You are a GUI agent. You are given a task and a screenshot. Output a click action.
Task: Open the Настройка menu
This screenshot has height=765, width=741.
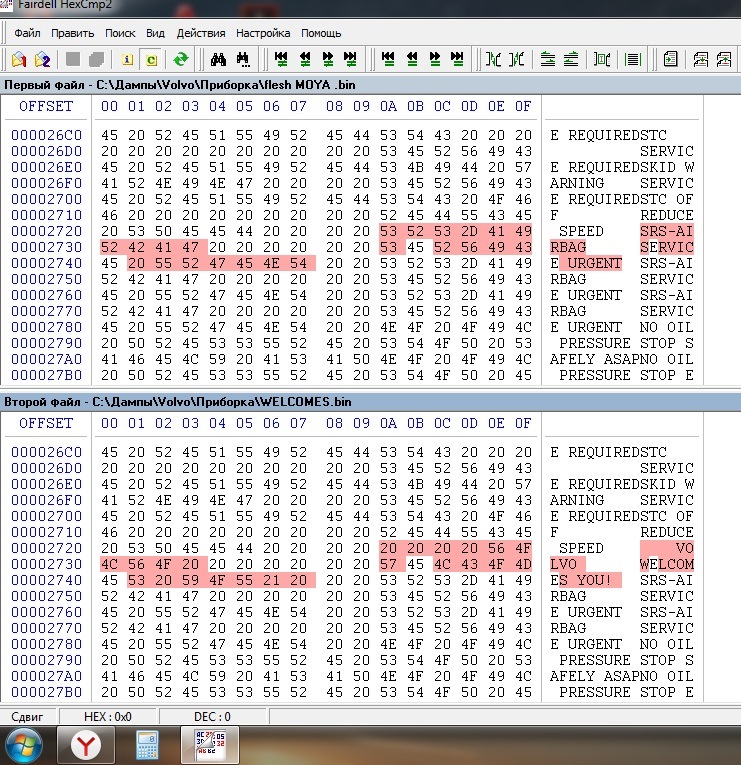coord(263,33)
